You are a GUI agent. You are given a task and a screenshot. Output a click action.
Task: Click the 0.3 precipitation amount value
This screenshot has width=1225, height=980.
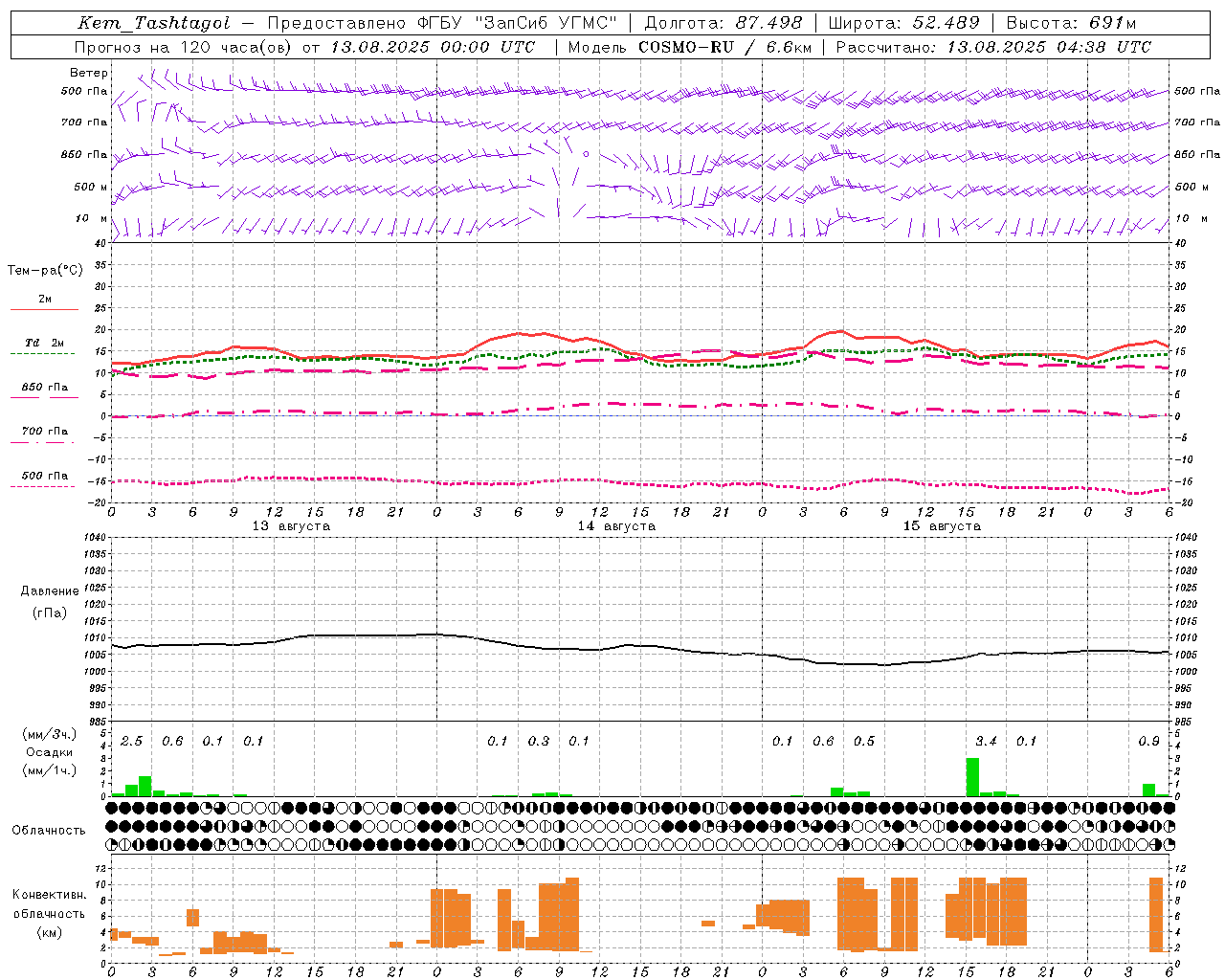539,742
